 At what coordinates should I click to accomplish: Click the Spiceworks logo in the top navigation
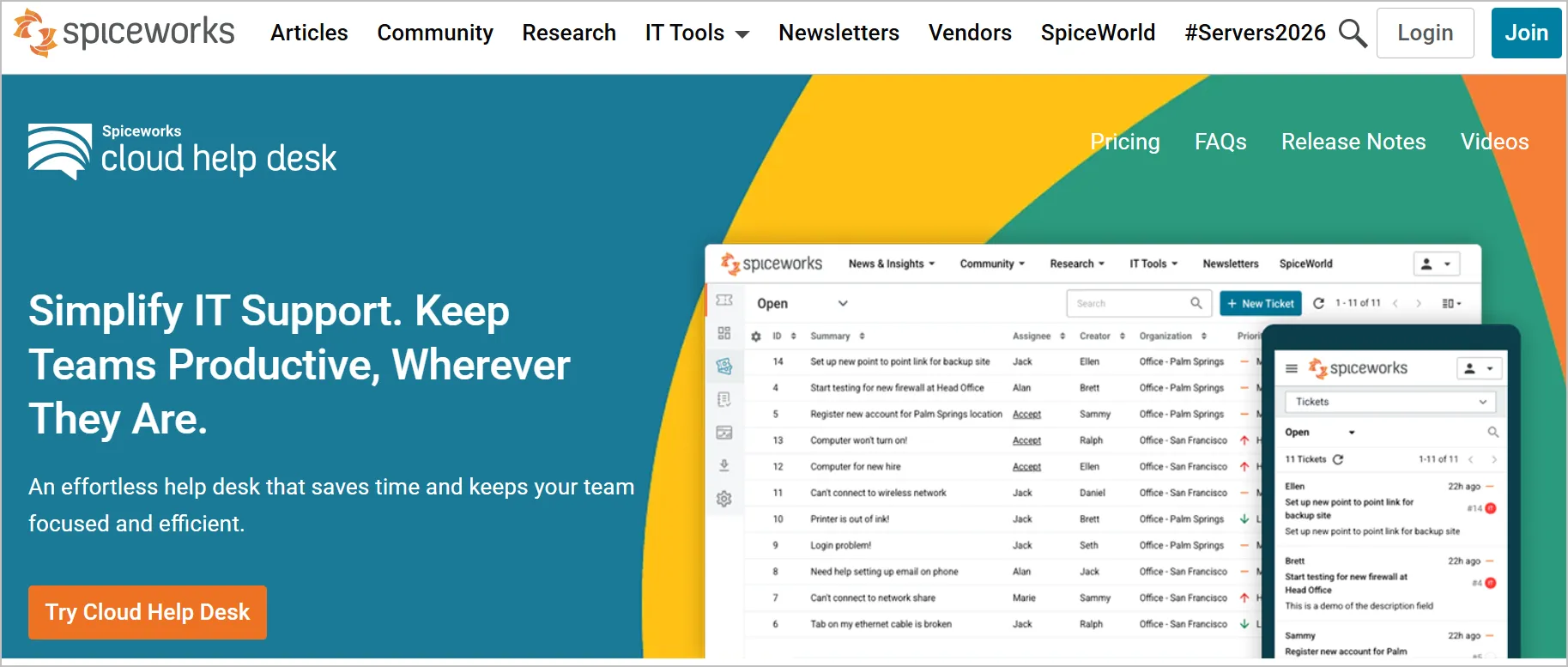[x=124, y=33]
